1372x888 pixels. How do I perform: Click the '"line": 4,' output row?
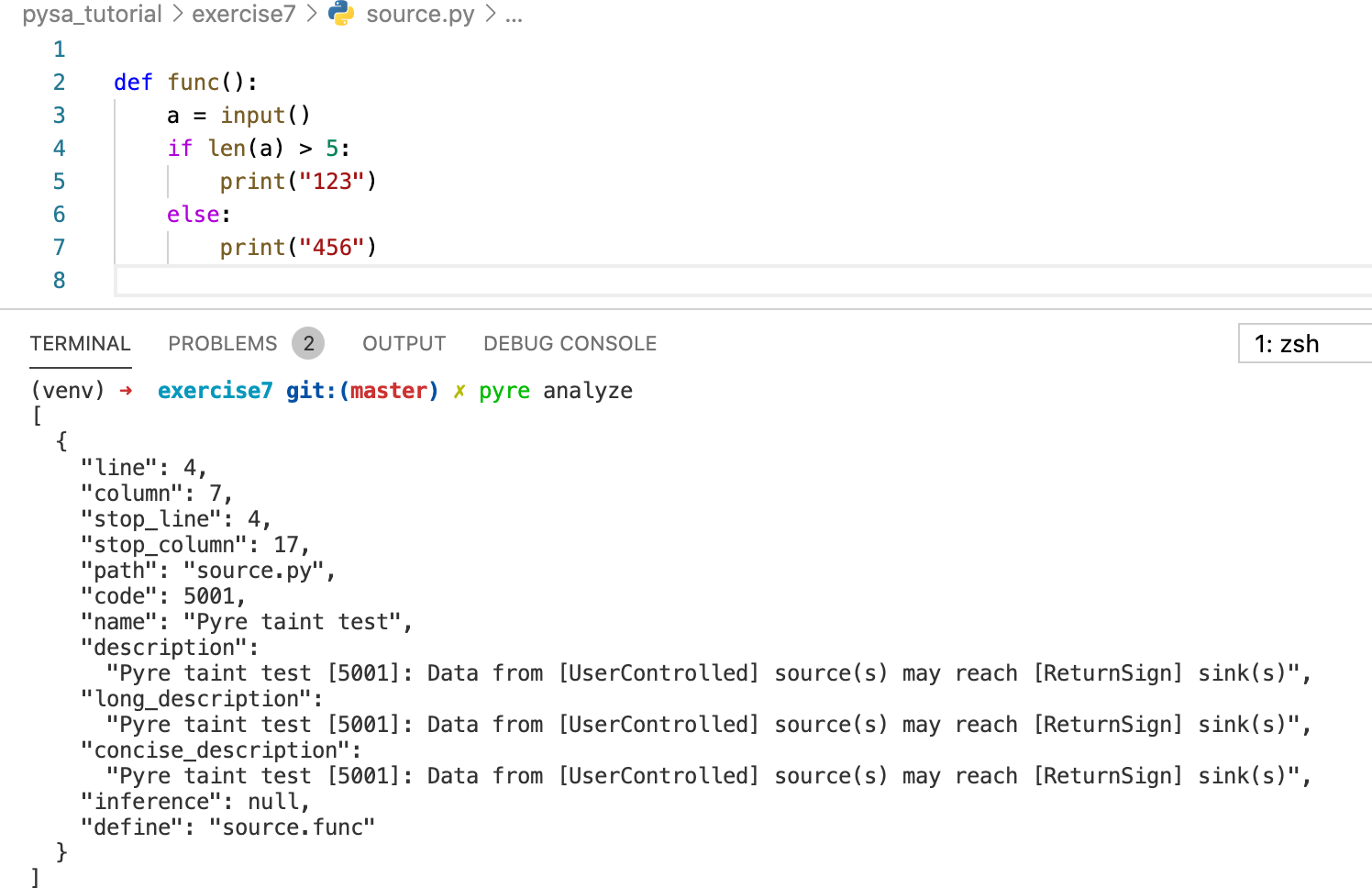point(144,468)
